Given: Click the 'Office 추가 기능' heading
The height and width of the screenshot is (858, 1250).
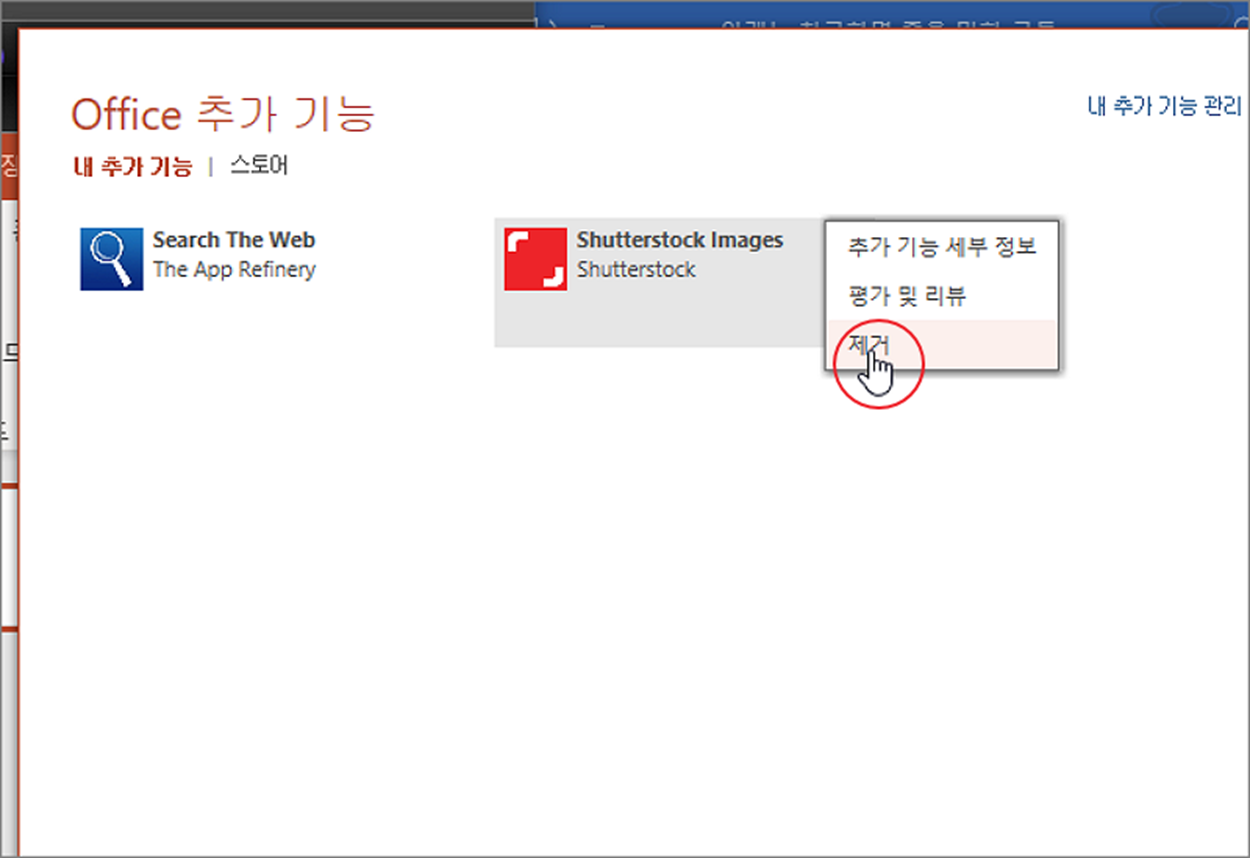Looking at the screenshot, I should click(223, 115).
